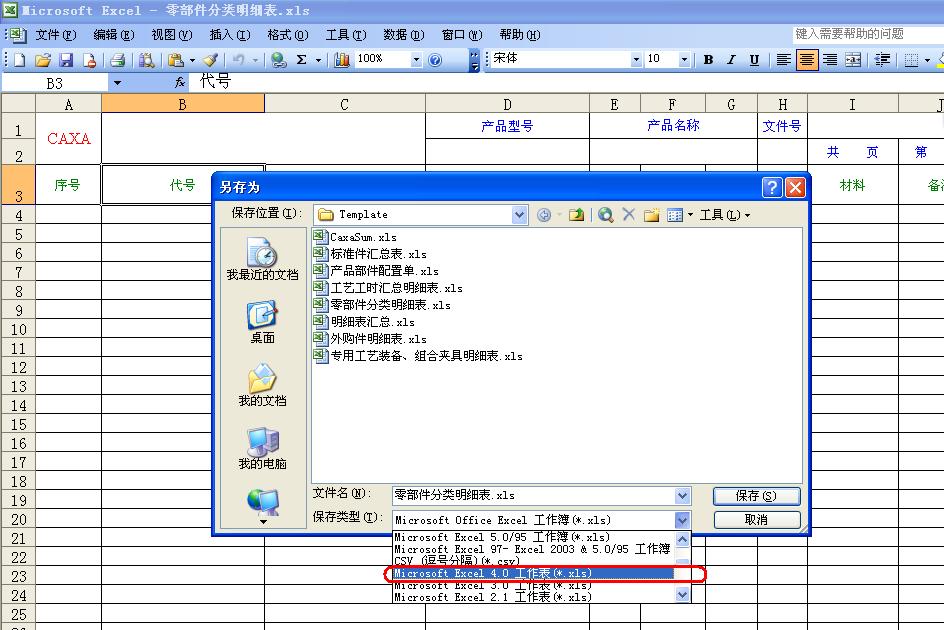Toggle Italic formatting in toolbar
Viewport: 944px width, 630px height.
point(731,60)
